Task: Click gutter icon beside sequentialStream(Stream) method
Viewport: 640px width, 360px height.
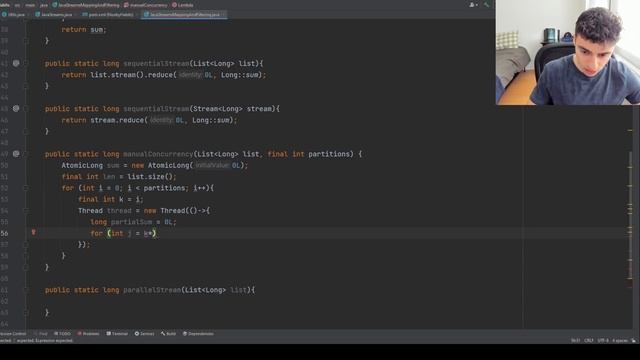Action: [16, 109]
